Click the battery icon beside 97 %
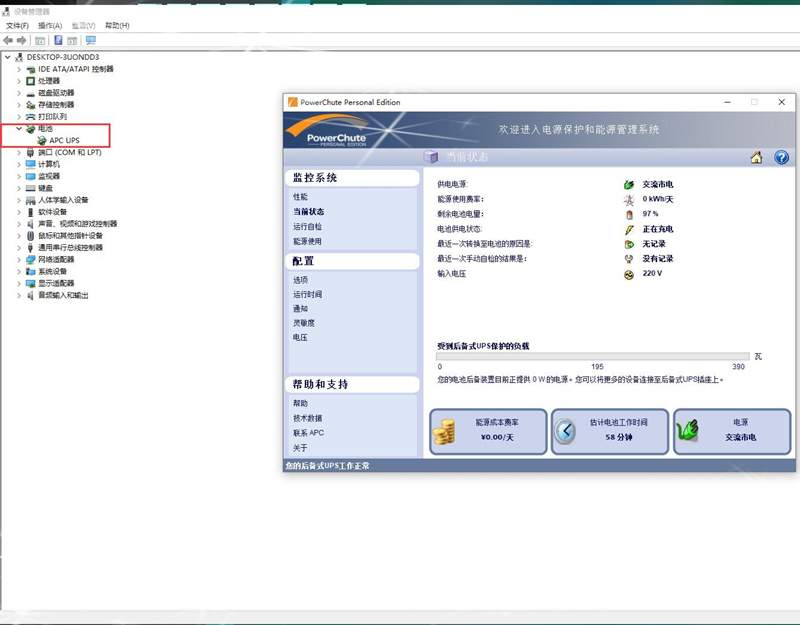This screenshot has height=625, width=800. [x=629, y=214]
